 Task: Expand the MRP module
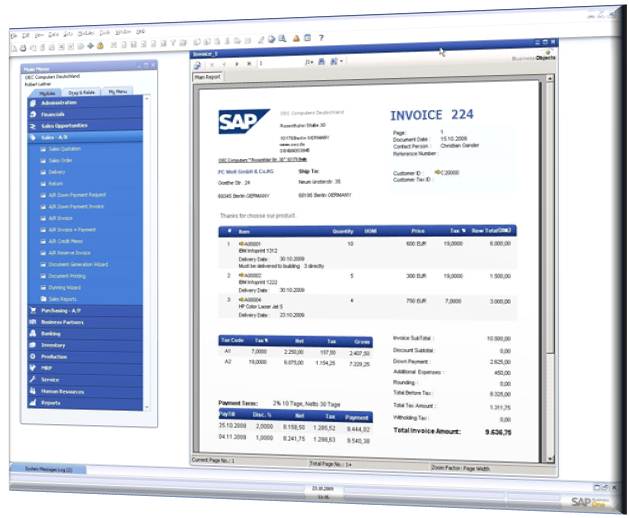85,368
